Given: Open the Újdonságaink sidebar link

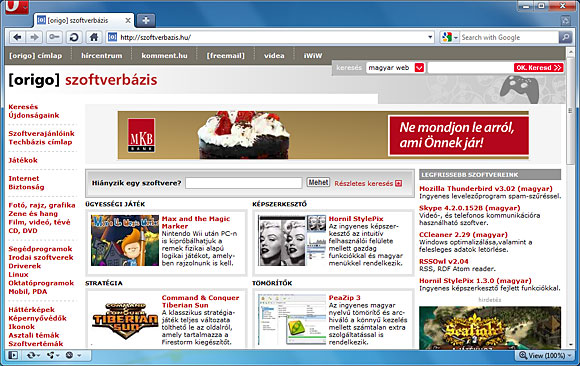Looking at the screenshot, I should point(34,115).
